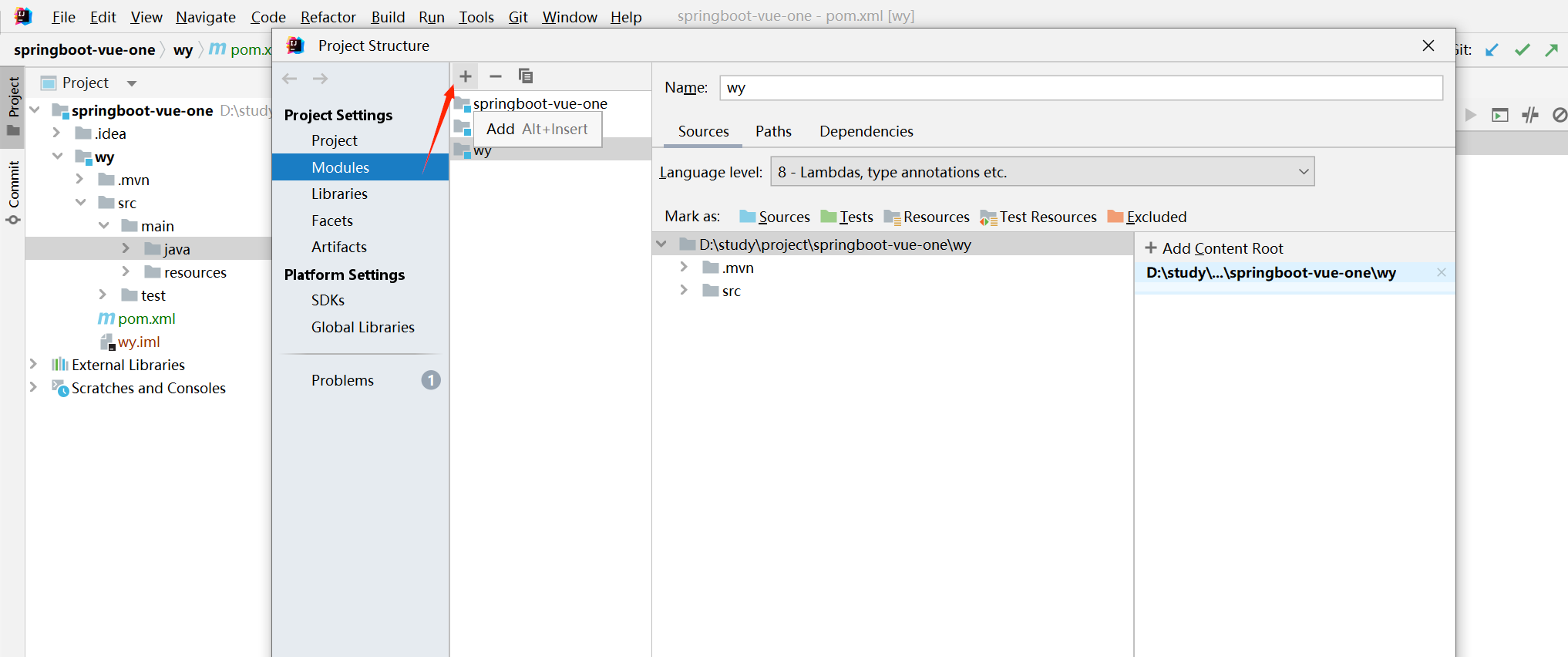Image resolution: width=1568 pixels, height=657 pixels.
Task: Open the Navigate menu
Action: [x=206, y=17]
